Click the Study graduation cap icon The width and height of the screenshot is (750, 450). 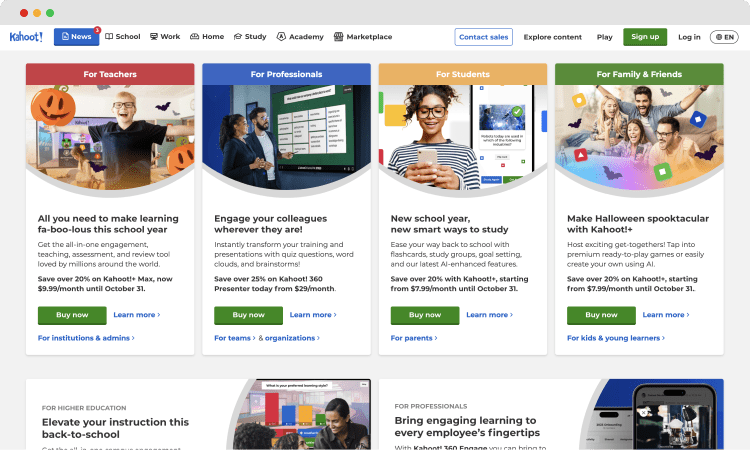[x=238, y=37]
